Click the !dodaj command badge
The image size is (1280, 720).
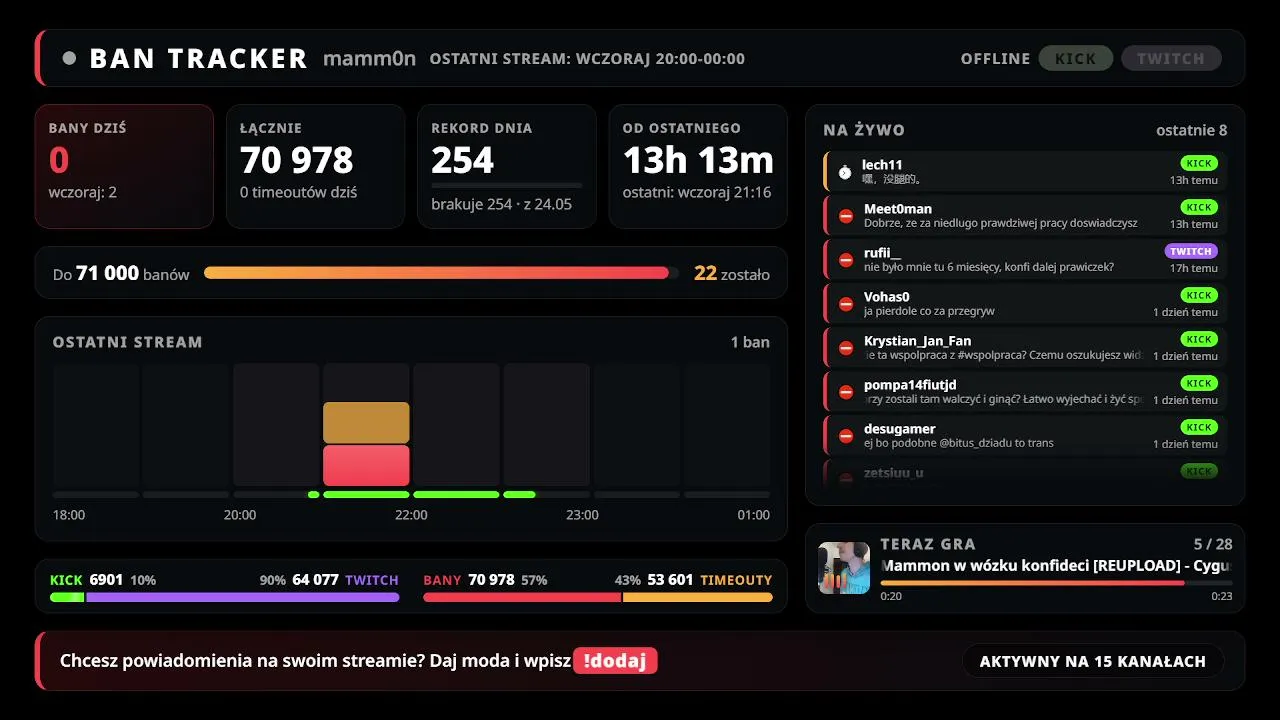[x=615, y=661]
